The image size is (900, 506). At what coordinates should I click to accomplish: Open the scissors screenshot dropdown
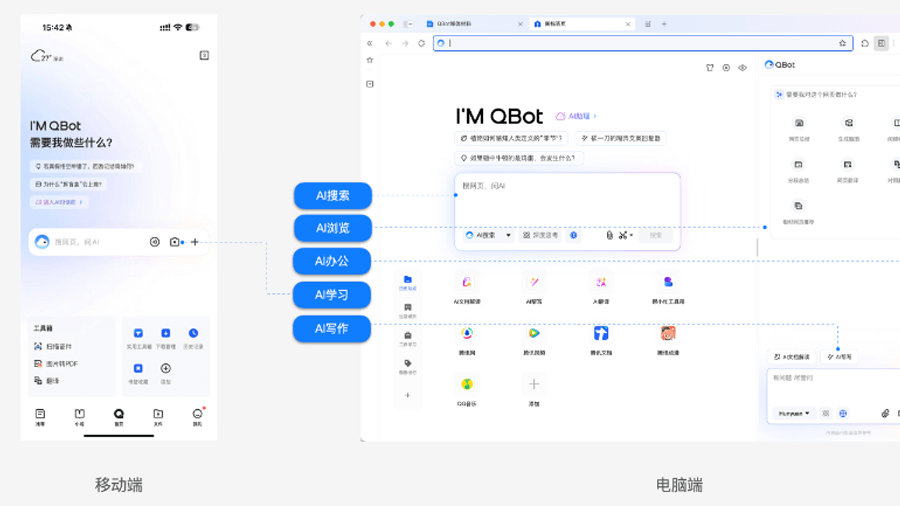coord(626,235)
